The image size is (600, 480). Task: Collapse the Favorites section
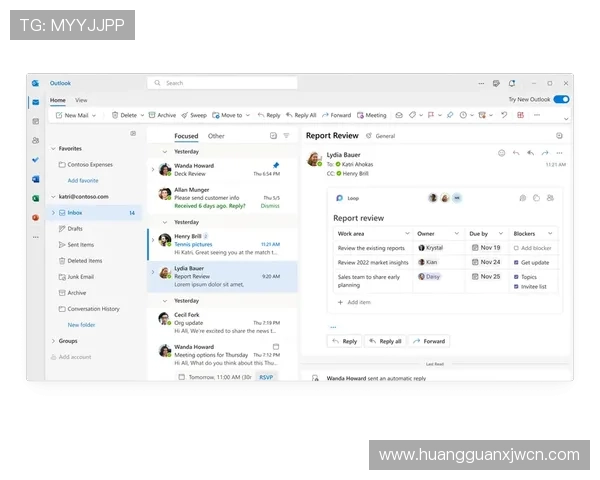click(x=51, y=148)
